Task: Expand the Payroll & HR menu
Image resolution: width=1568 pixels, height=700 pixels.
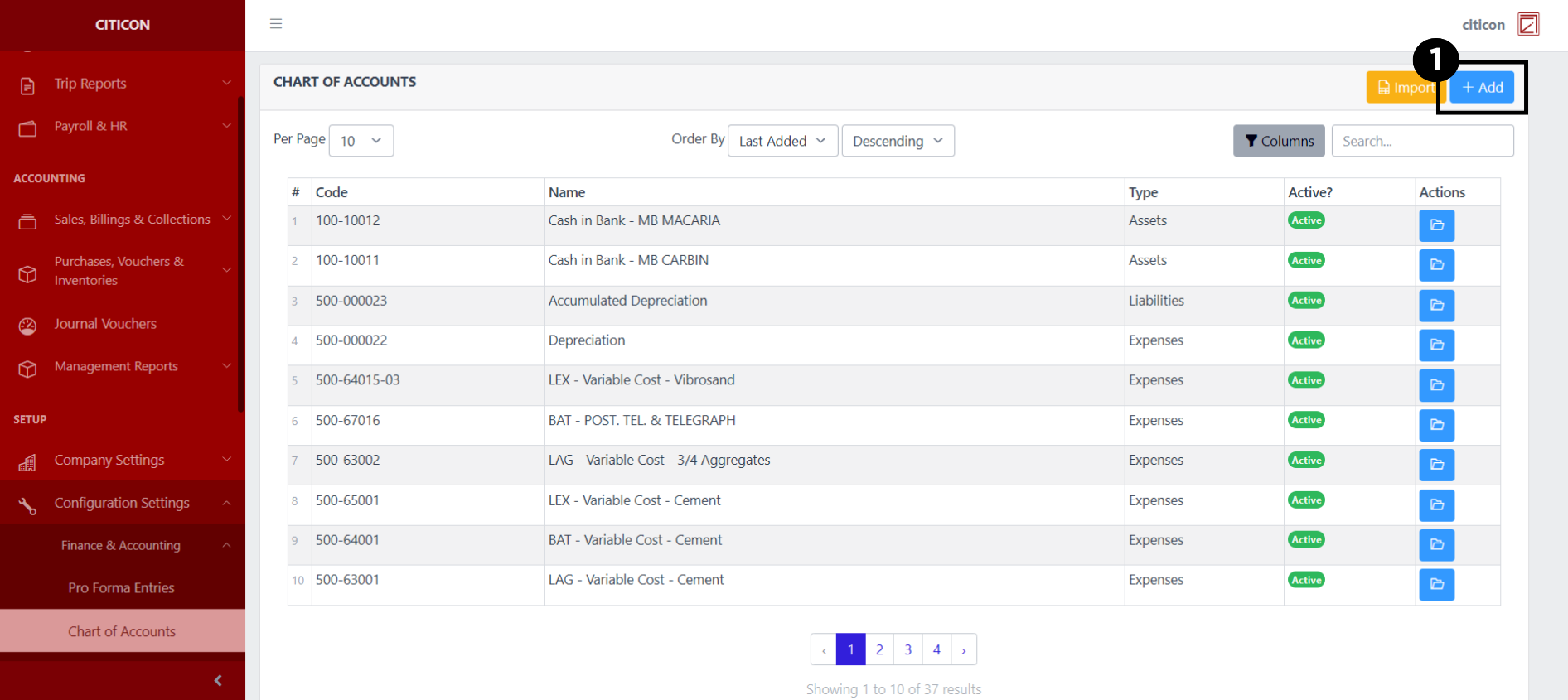Action: 122,127
